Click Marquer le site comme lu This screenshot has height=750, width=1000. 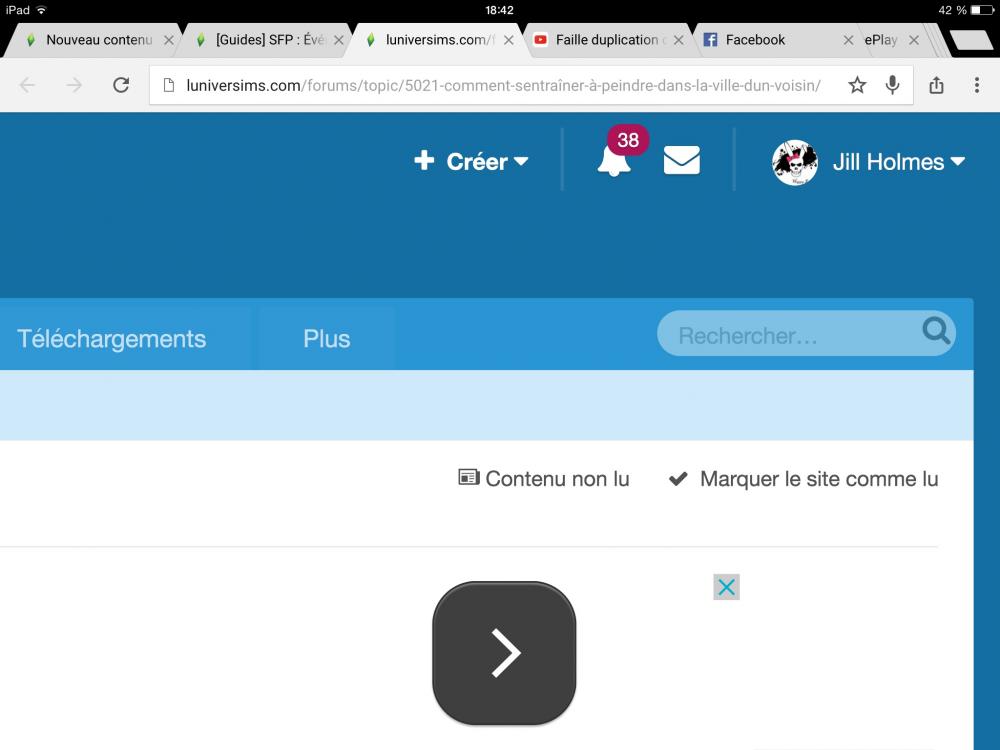coord(804,479)
